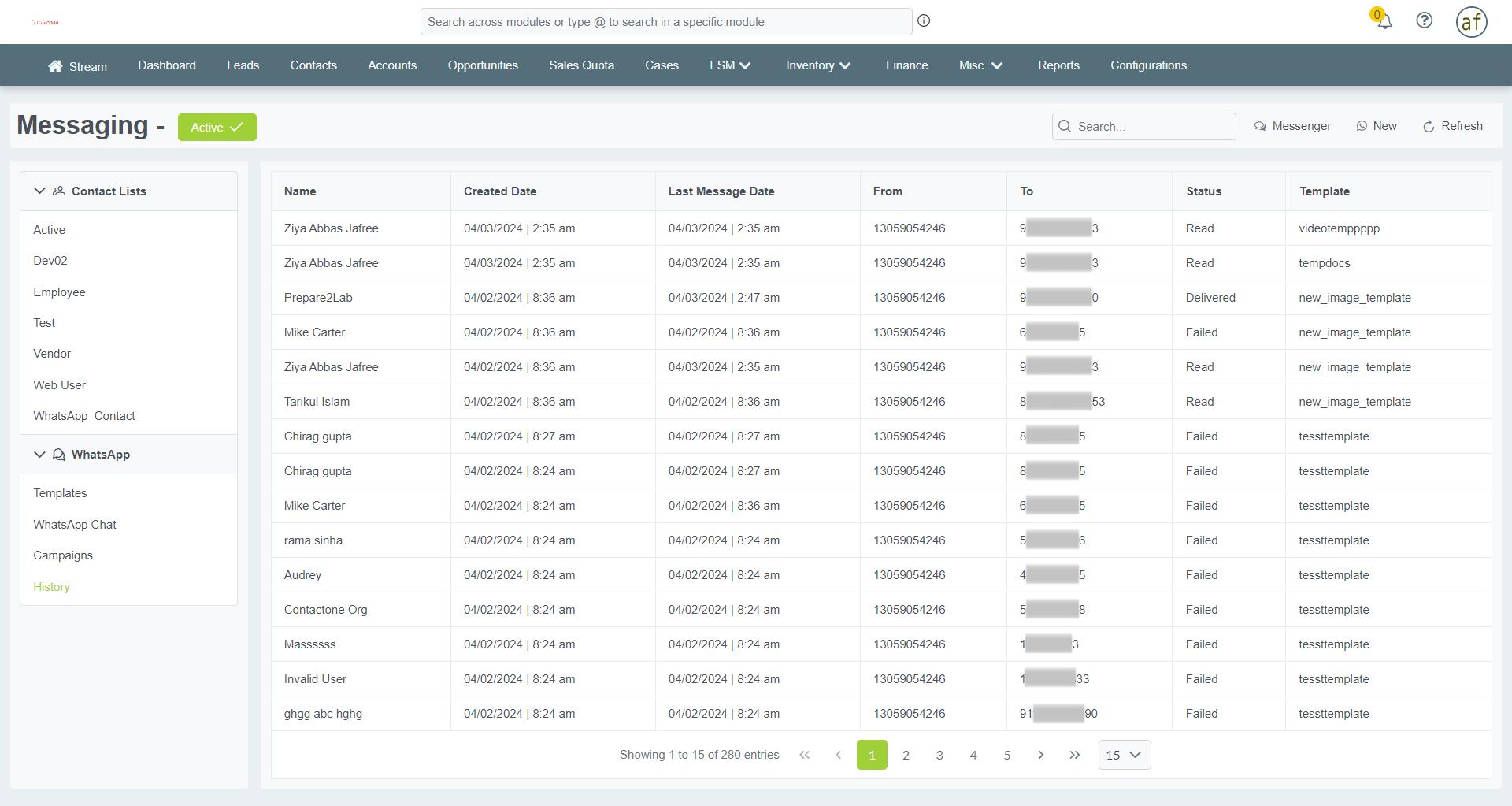This screenshot has width=1512, height=806.
Task: Click the Refresh button
Action: pyautogui.click(x=1452, y=126)
